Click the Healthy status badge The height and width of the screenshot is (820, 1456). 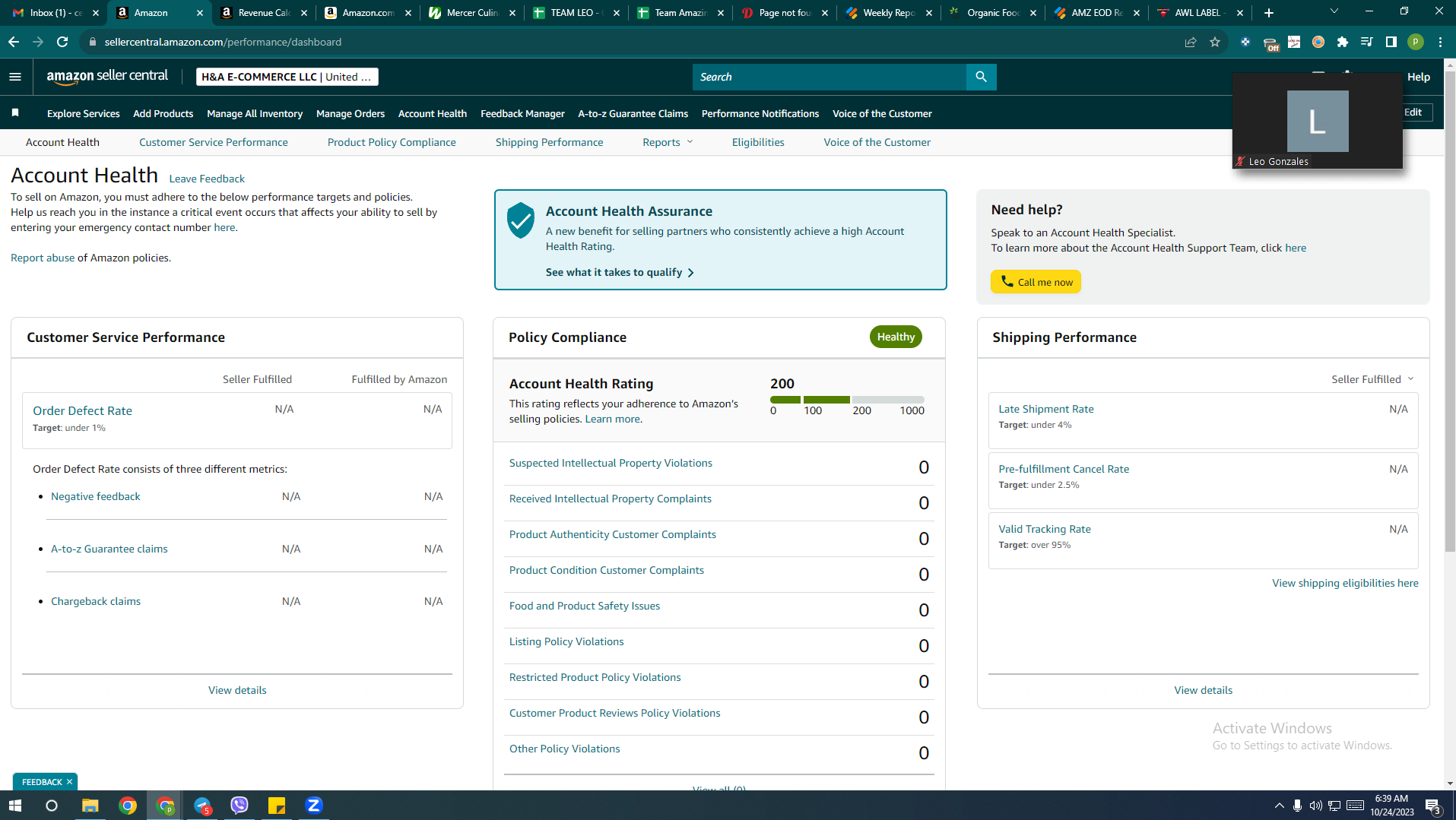[896, 337]
